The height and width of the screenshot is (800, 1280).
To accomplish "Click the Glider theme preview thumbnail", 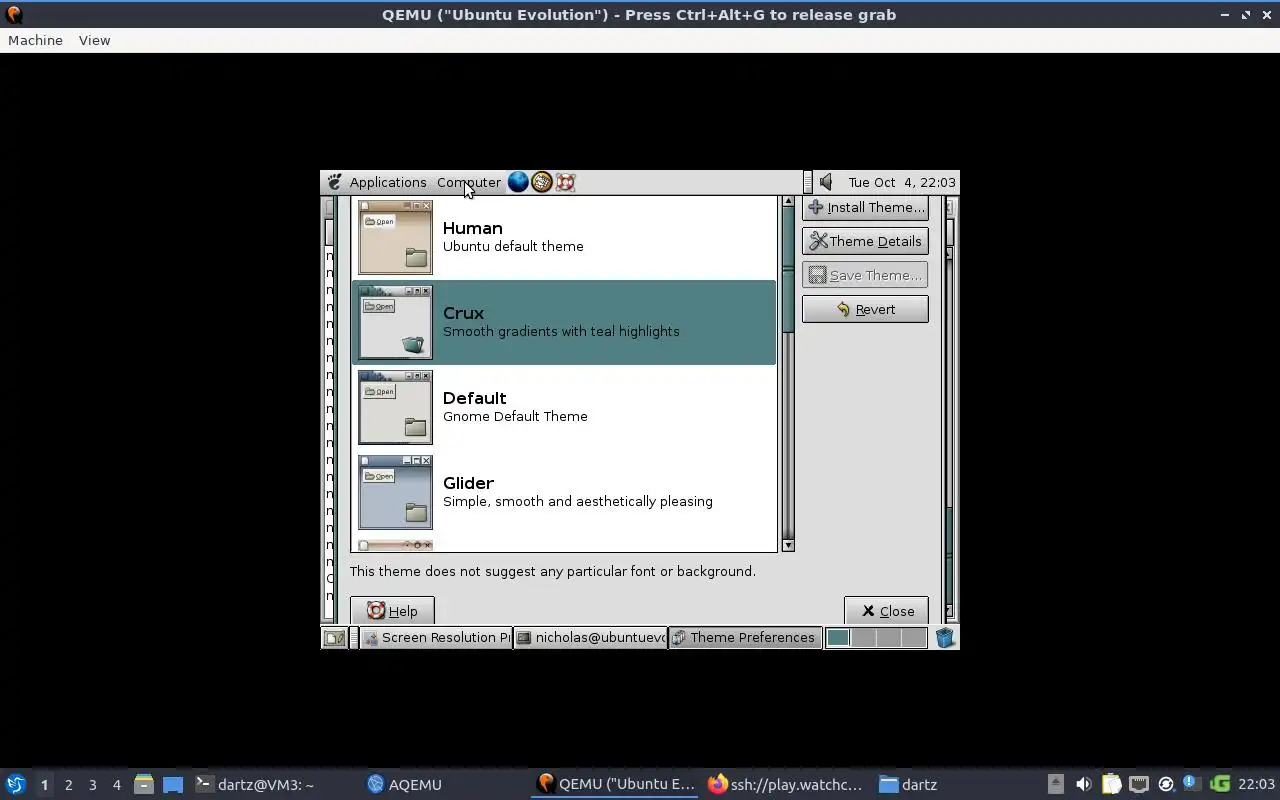I will [396, 492].
